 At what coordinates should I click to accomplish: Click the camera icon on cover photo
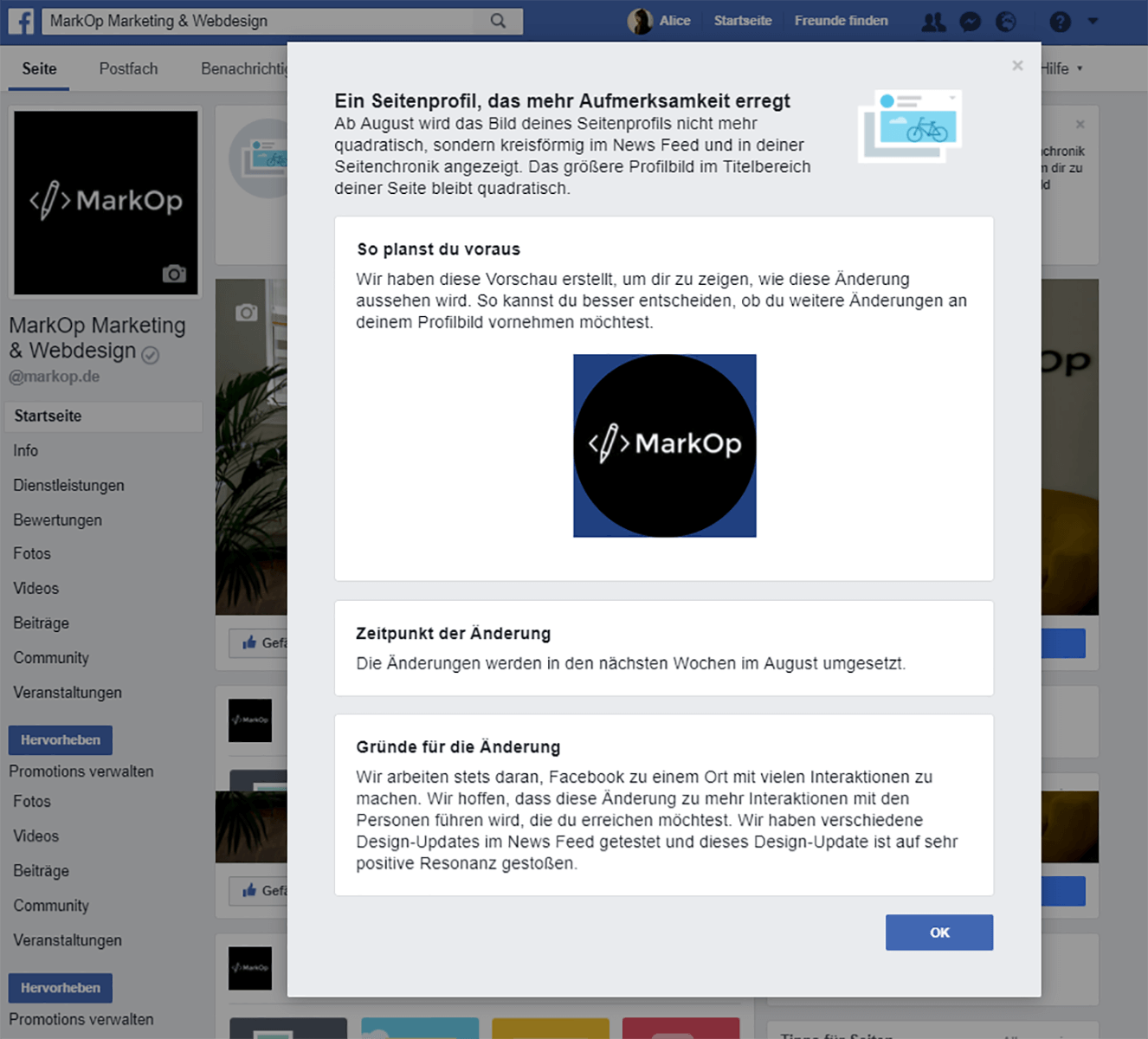[x=247, y=312]
